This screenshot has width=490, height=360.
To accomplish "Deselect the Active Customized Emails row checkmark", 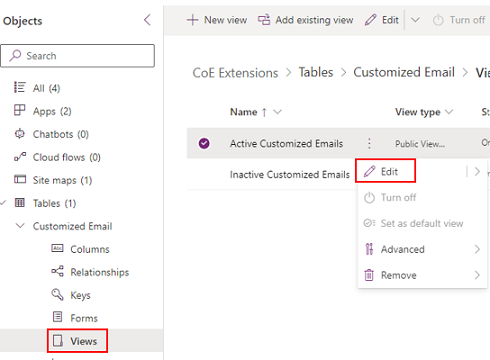I will (204, 143).
